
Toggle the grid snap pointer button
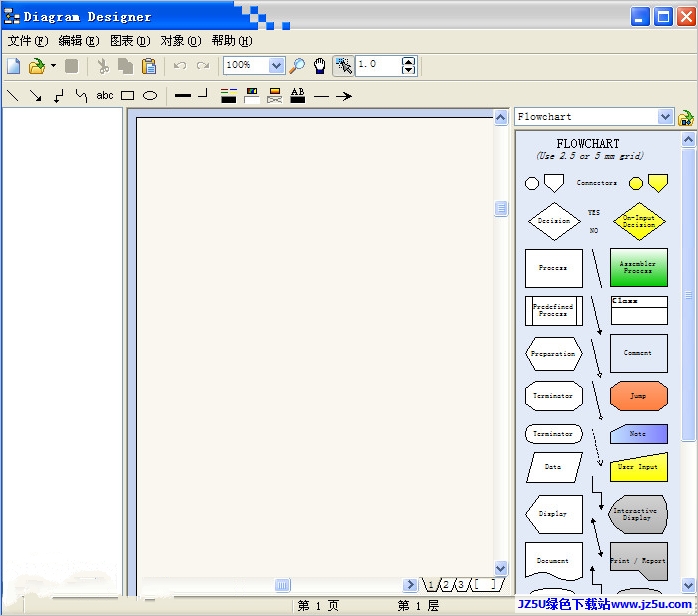pyautogui.click(x=343, y=66)
